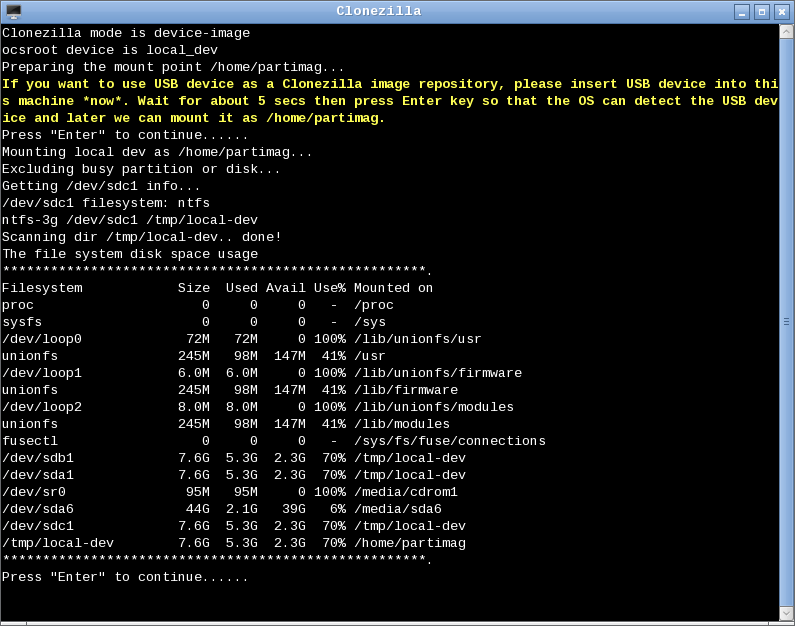Open the Clonezilla window menu icon

tap(14, 11)
